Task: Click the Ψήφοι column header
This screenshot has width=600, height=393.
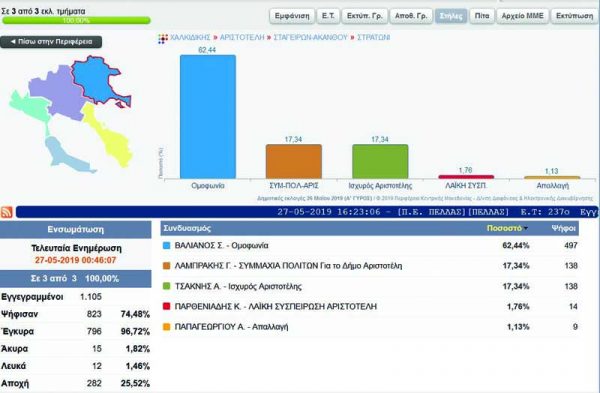Action: pos(563,228)
